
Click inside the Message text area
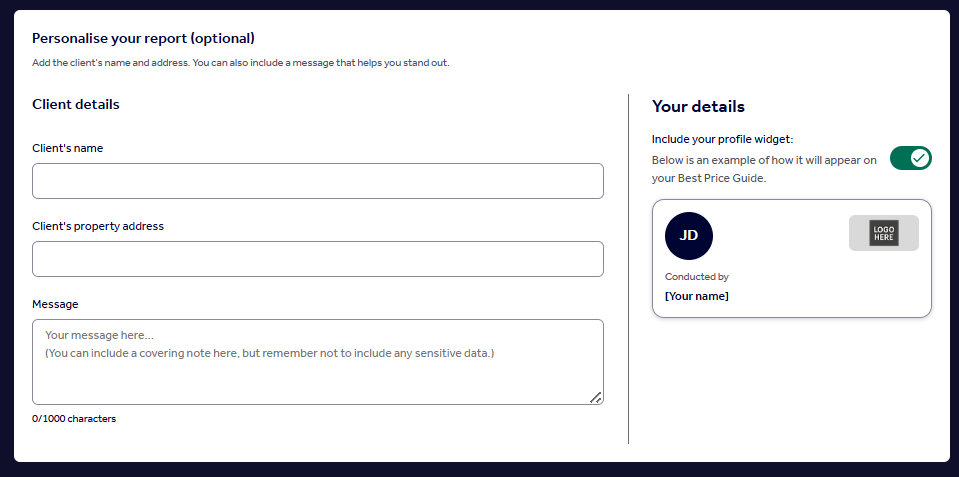318,362
